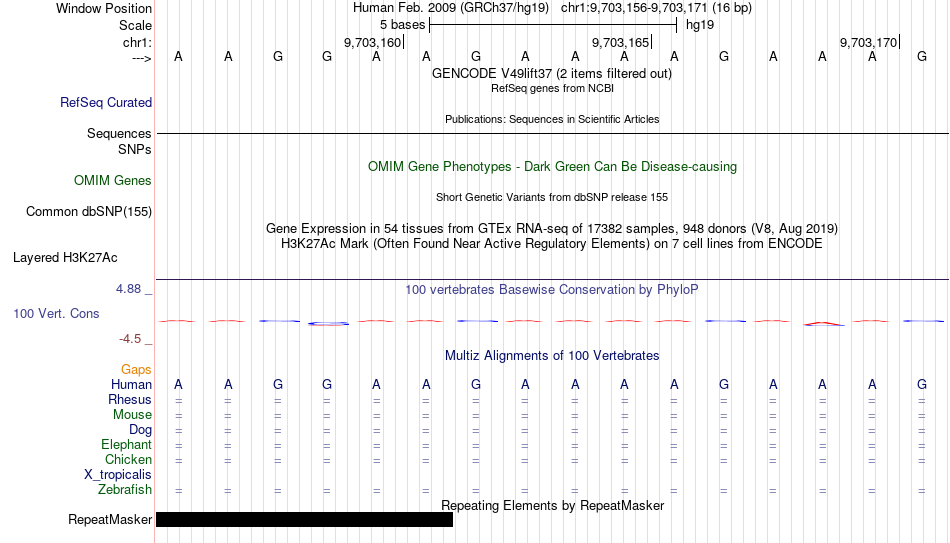This screenshot has width=950, height=543.
Task: Click the sequence direction arrow --->
Action: (x=141, y=58)
